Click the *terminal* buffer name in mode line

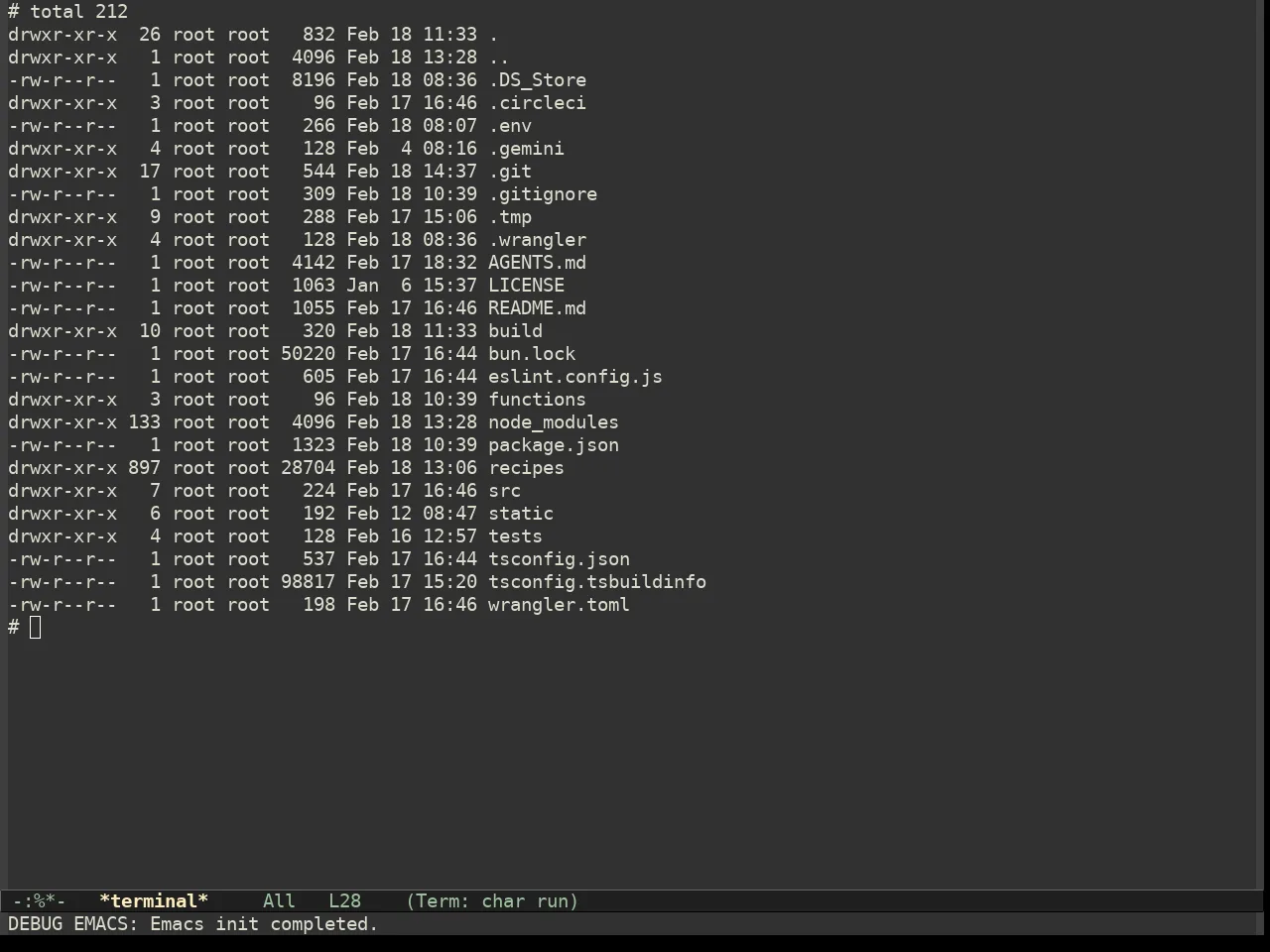click(154, 901)
